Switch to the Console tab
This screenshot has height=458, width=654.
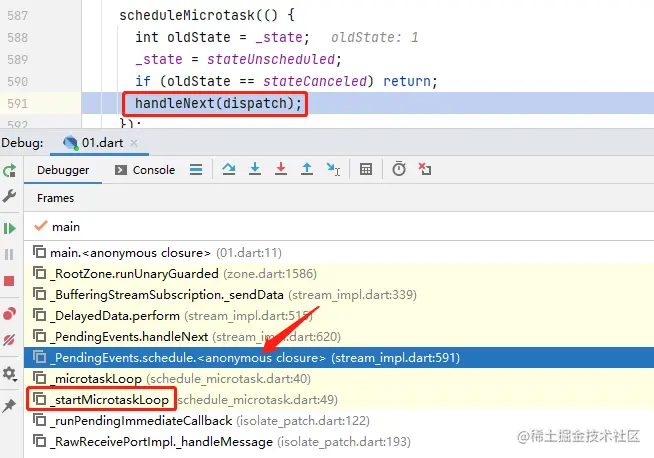(145, 170)
